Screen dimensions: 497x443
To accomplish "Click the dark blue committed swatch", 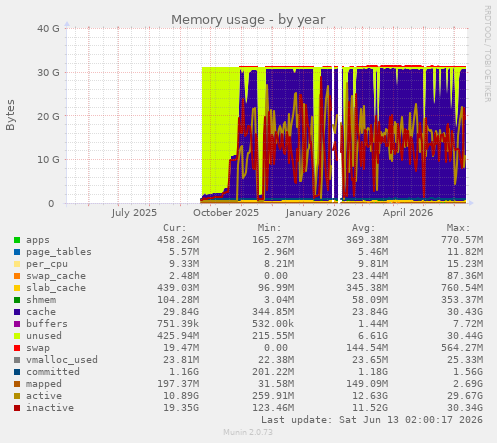I will click(17, 372).
